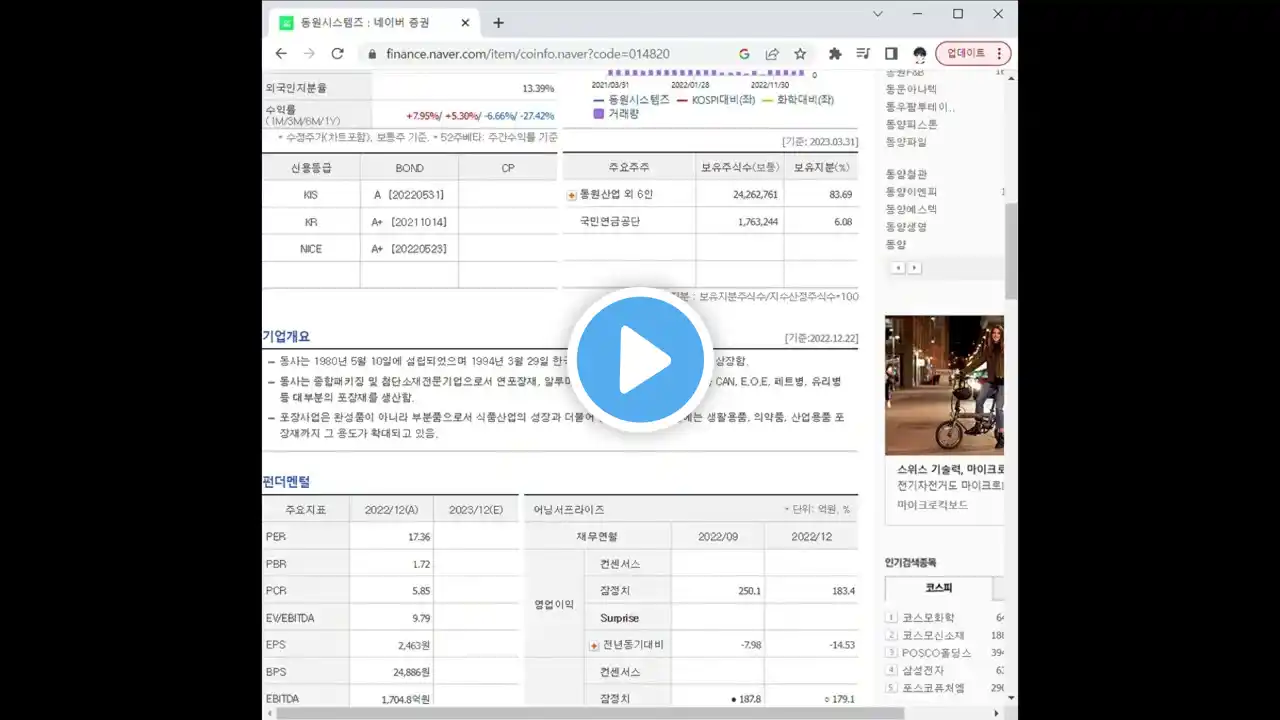Select the EPS value 2,463원
1280x720 pixels.
(x=415, y=645)
